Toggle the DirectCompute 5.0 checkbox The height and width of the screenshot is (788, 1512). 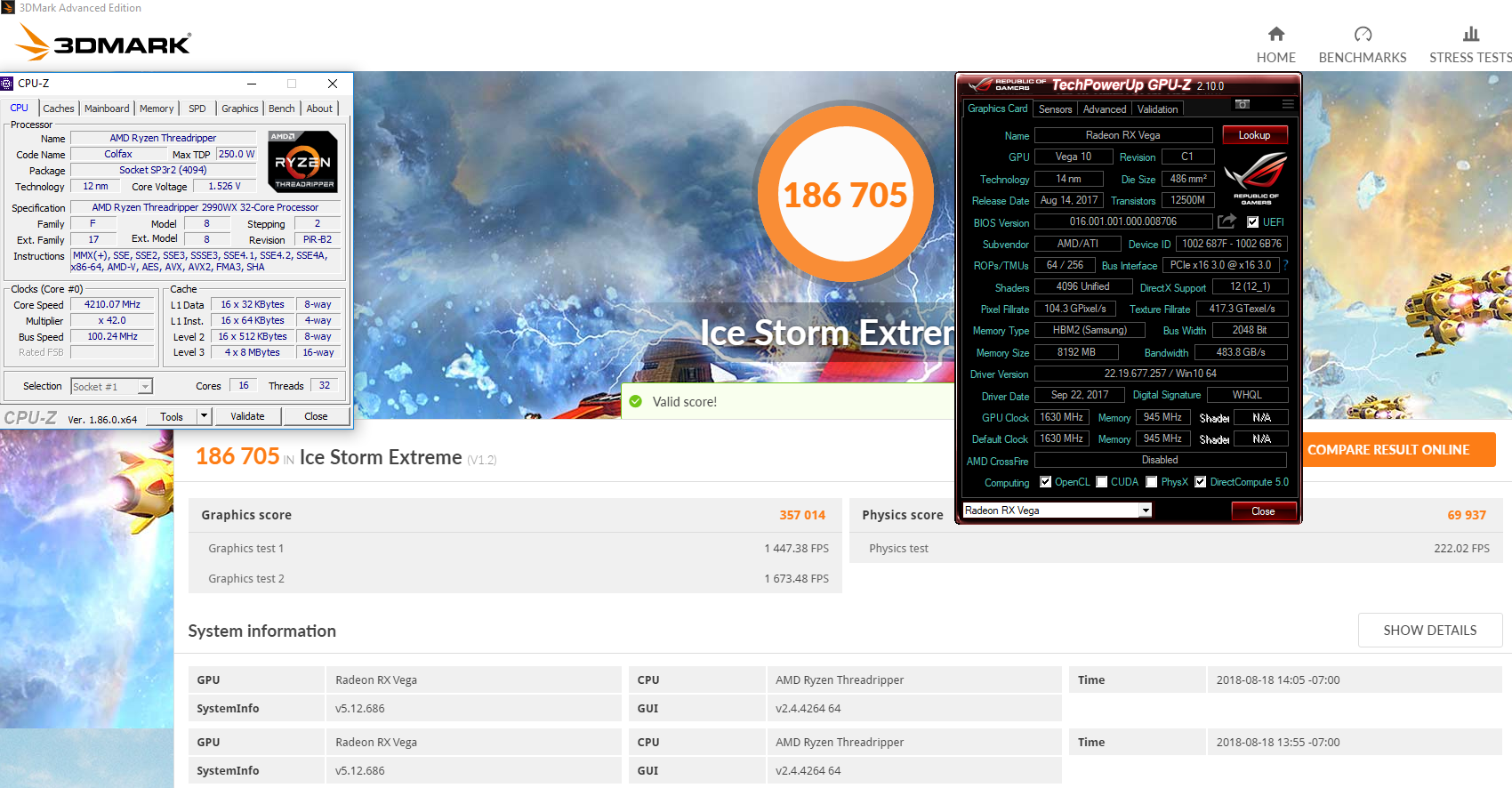click(x=1201, y=482)
